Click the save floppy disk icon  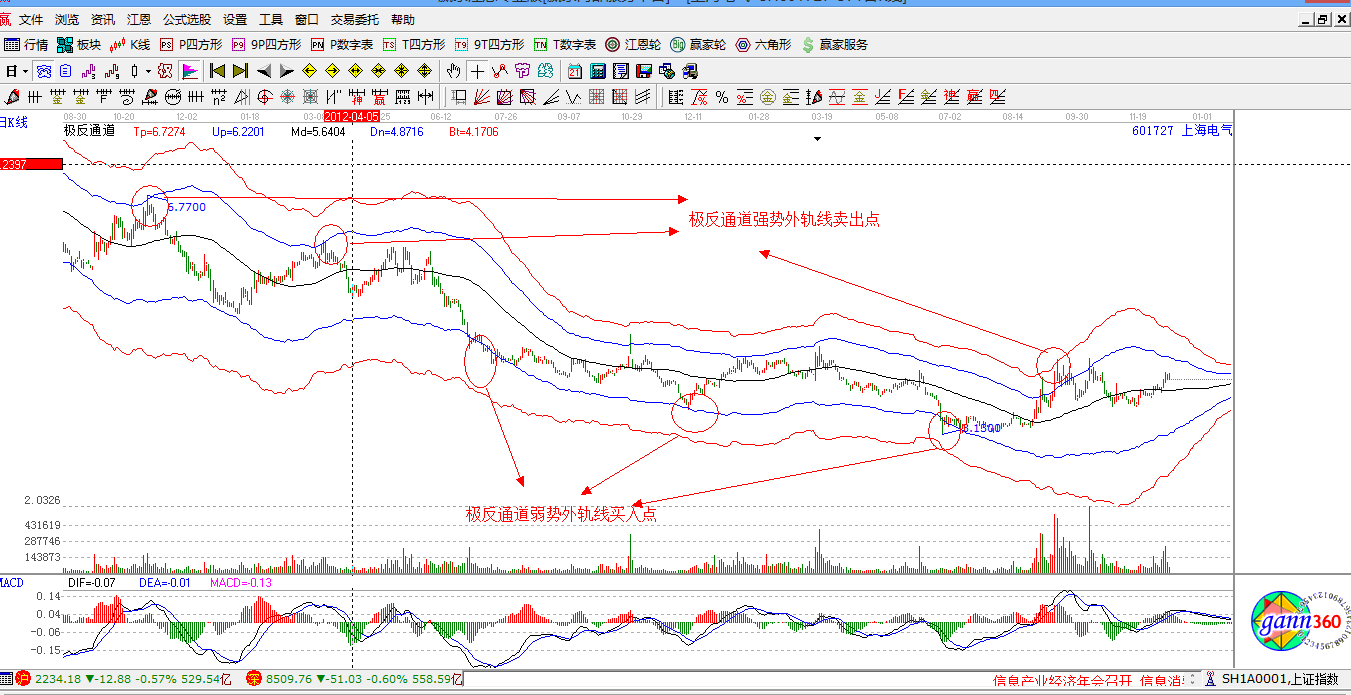(x=643, y=71)
